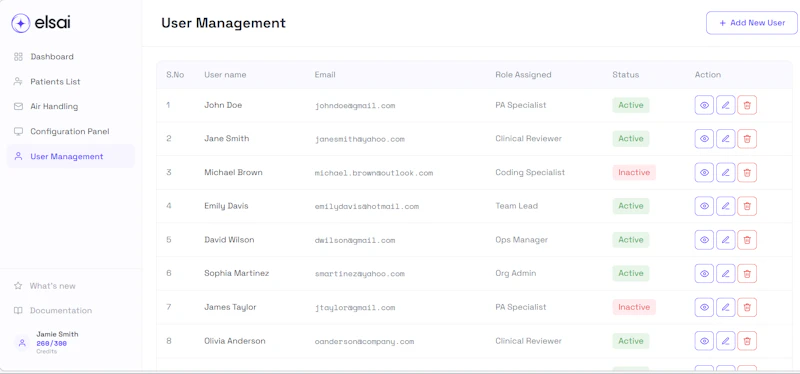Delete Jane Smith with trash icon
The width and height of the screenshot is (800, 374).
[x=747, y=139]
